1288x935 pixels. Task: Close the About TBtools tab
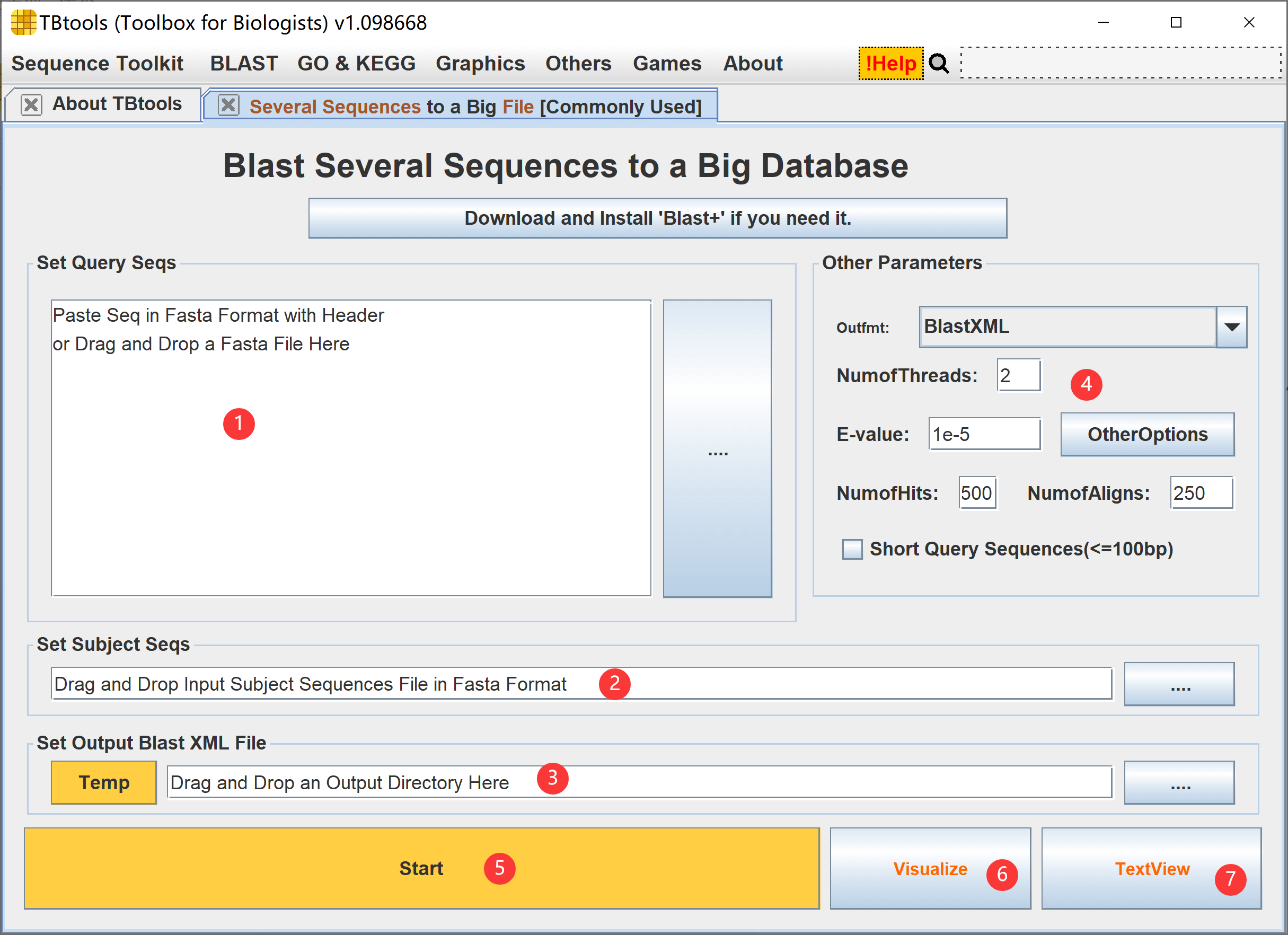click(x=31, y=104)
